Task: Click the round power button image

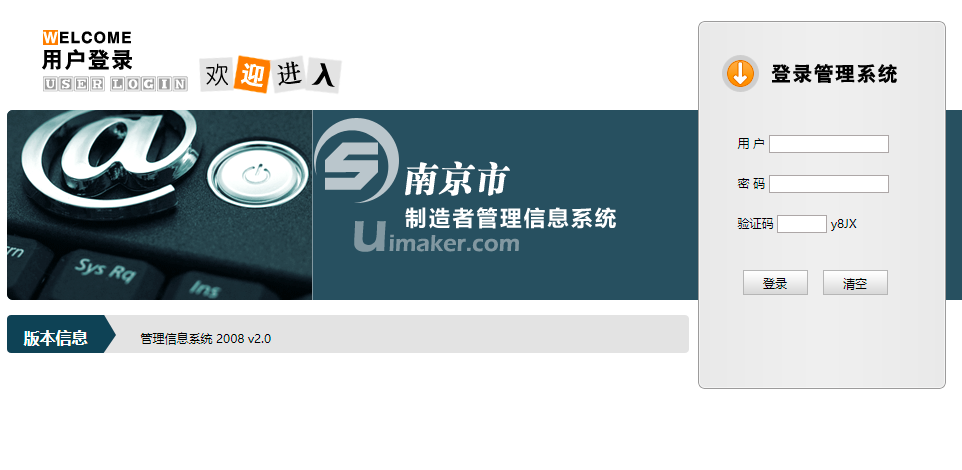Action: click(258, 175)
